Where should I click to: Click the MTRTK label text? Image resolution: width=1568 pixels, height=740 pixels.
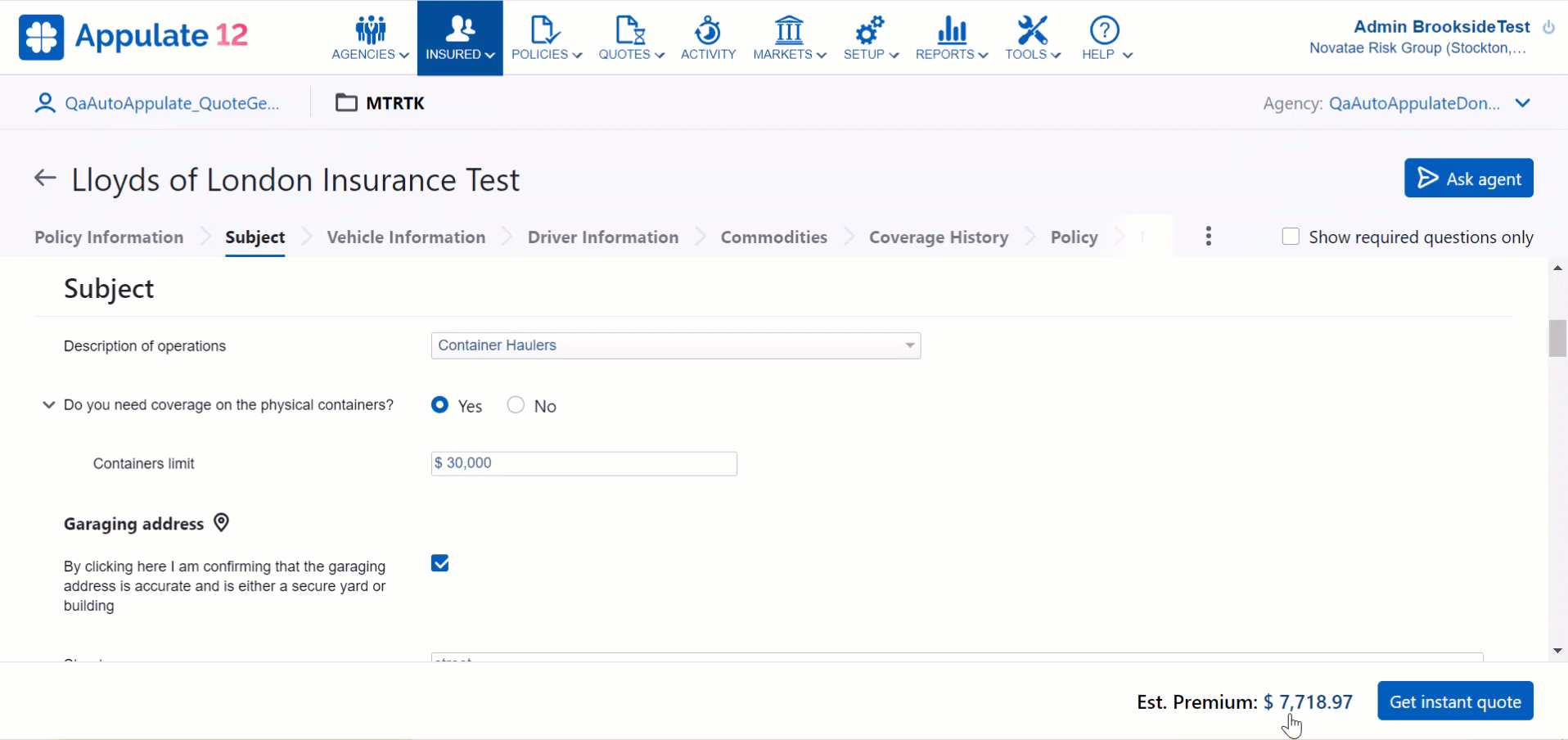click(395, 103)
